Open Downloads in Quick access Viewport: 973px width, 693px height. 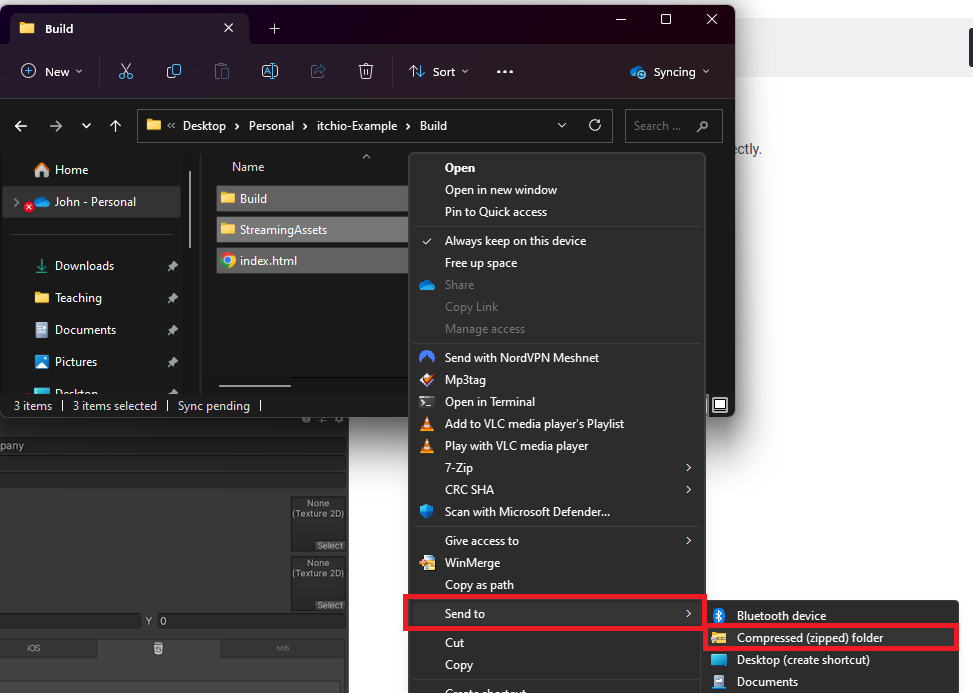tap(84, 266)
